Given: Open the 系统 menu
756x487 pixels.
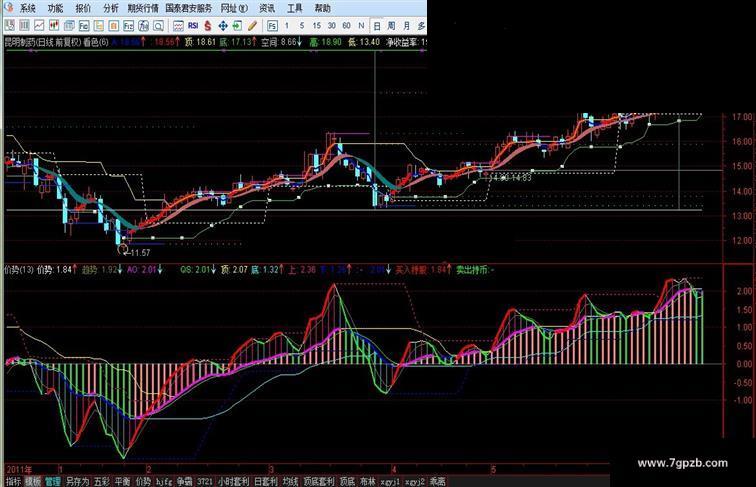Looking at the screenshot, I should pos(27,8).
